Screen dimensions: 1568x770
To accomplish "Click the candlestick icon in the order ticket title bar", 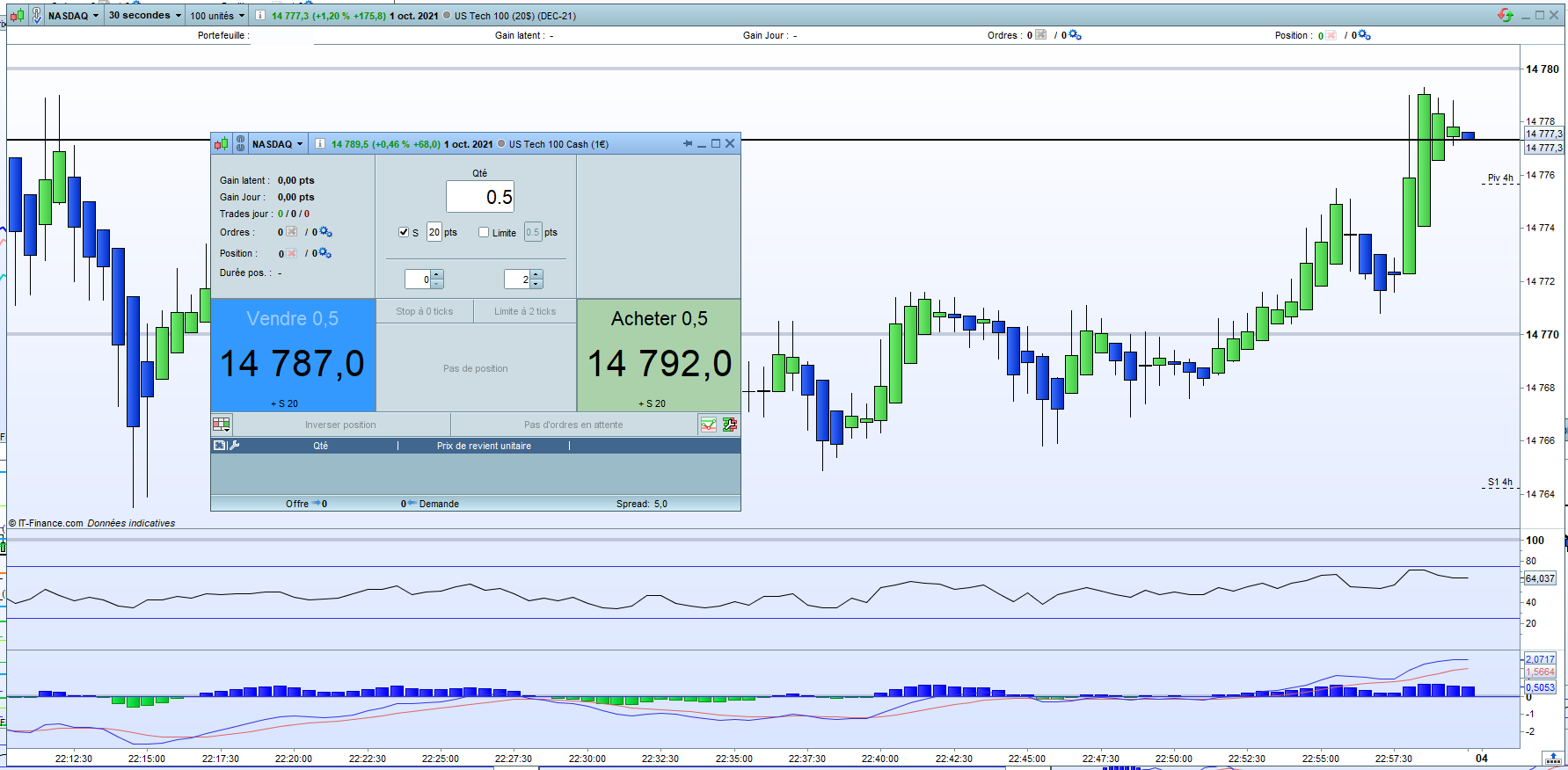I will tap(221, 143).
